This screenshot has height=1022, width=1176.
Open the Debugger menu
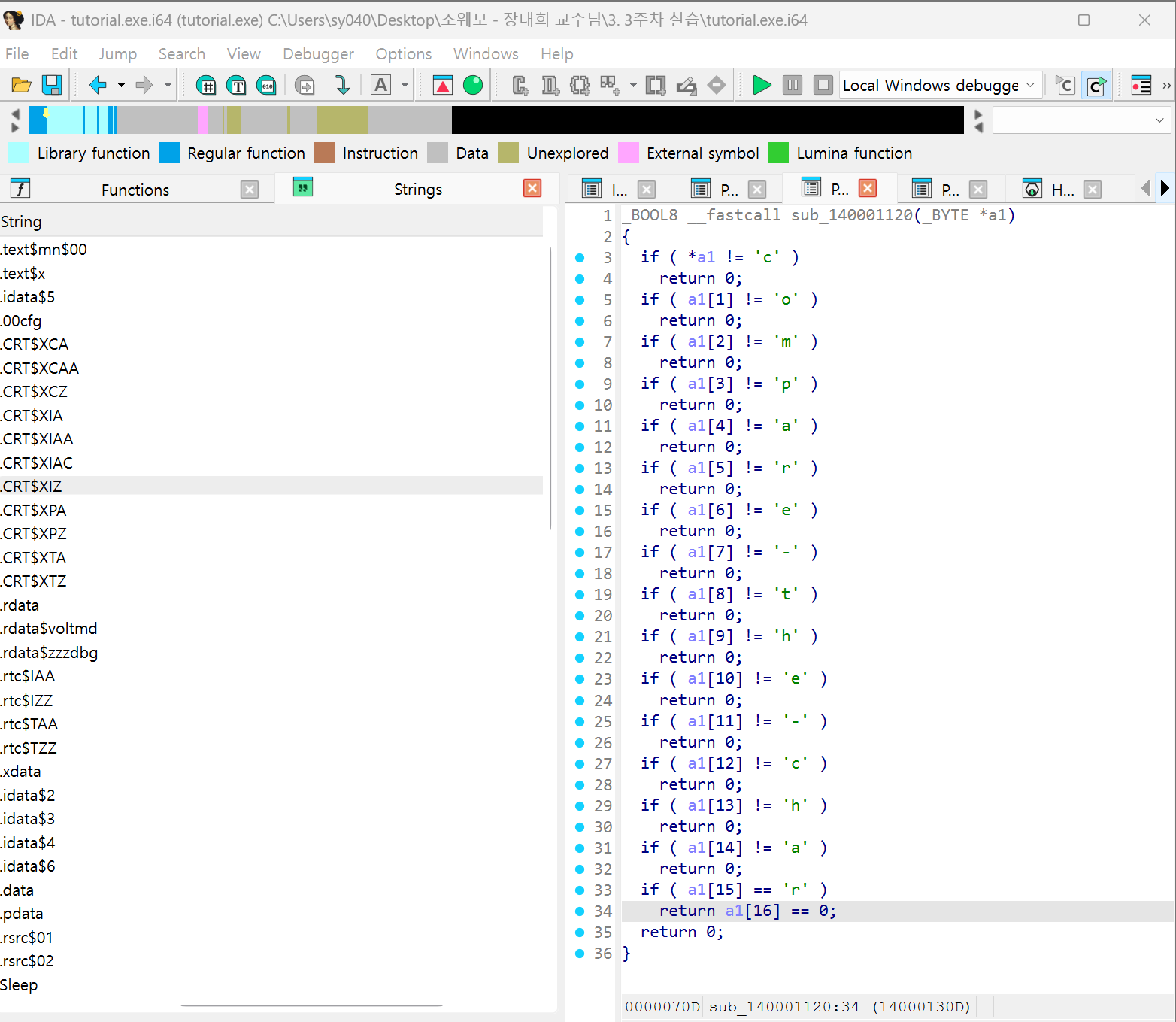click(318, 54)
